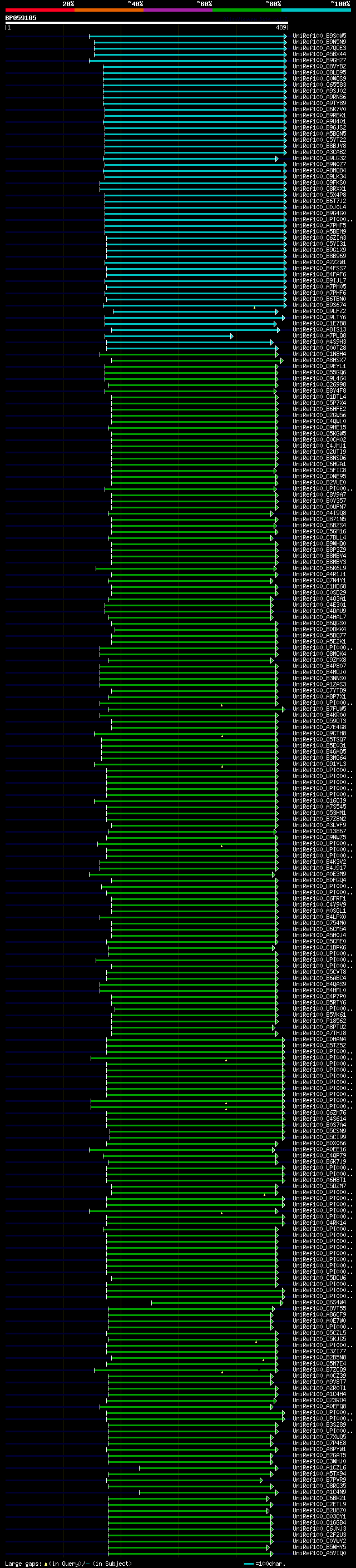Click the cyan ~100% identity legend segment
Screen dimensions: 356x1568
point(317,11)
